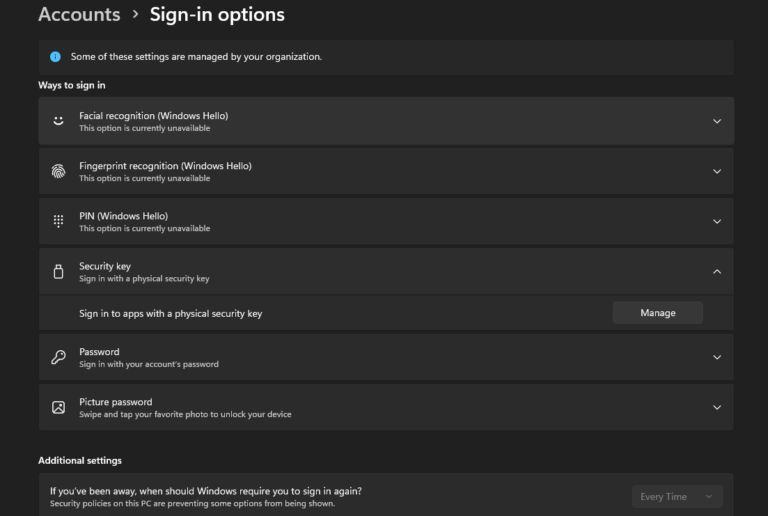
Task: Collapse the Security key section chevron
Action: click(716, 271)
